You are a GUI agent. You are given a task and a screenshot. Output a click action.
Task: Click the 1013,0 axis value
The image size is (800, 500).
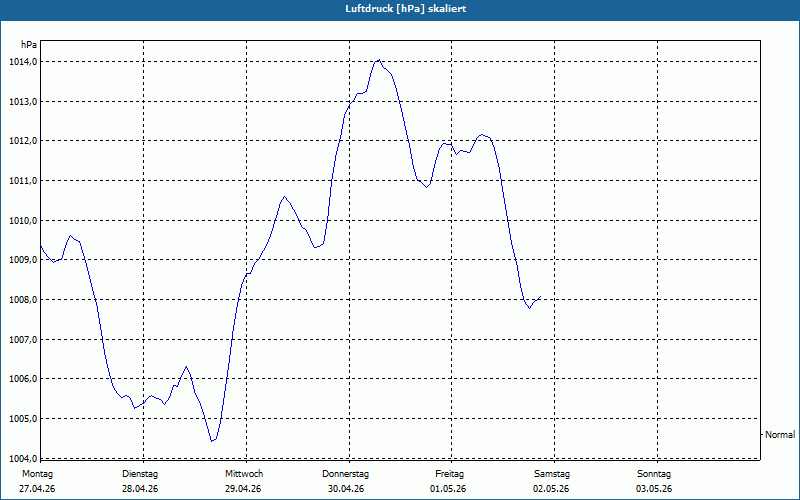pos(23,102)
